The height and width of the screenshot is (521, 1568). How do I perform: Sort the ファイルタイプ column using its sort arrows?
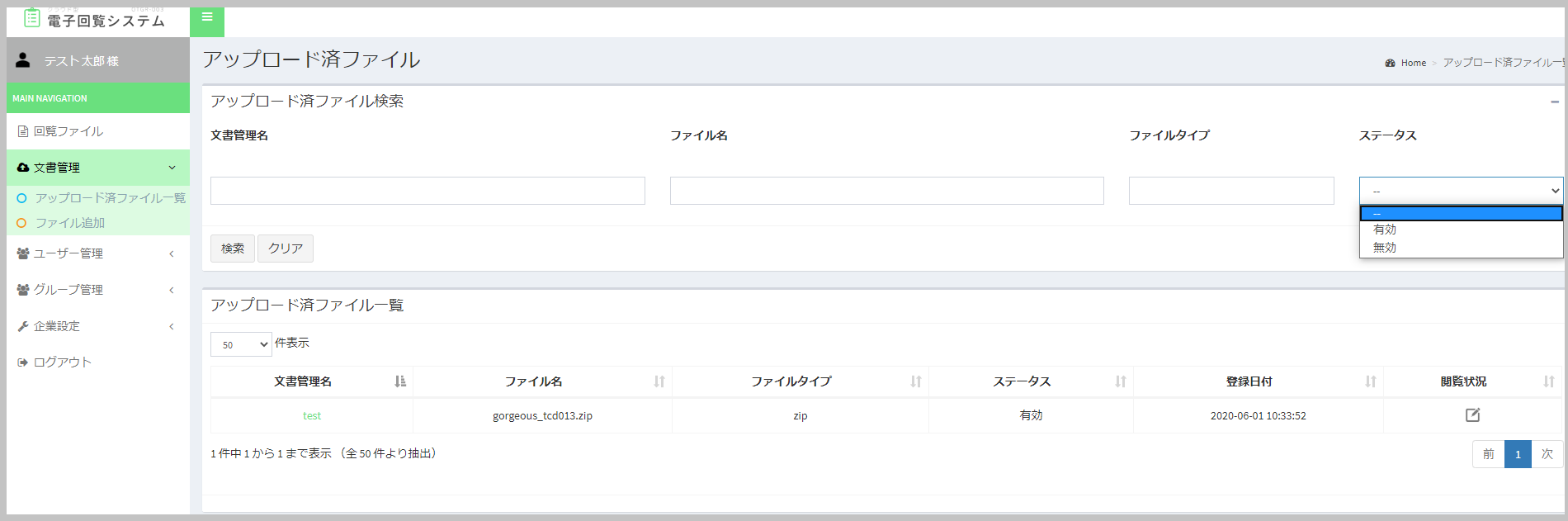(x=916, y=381)
